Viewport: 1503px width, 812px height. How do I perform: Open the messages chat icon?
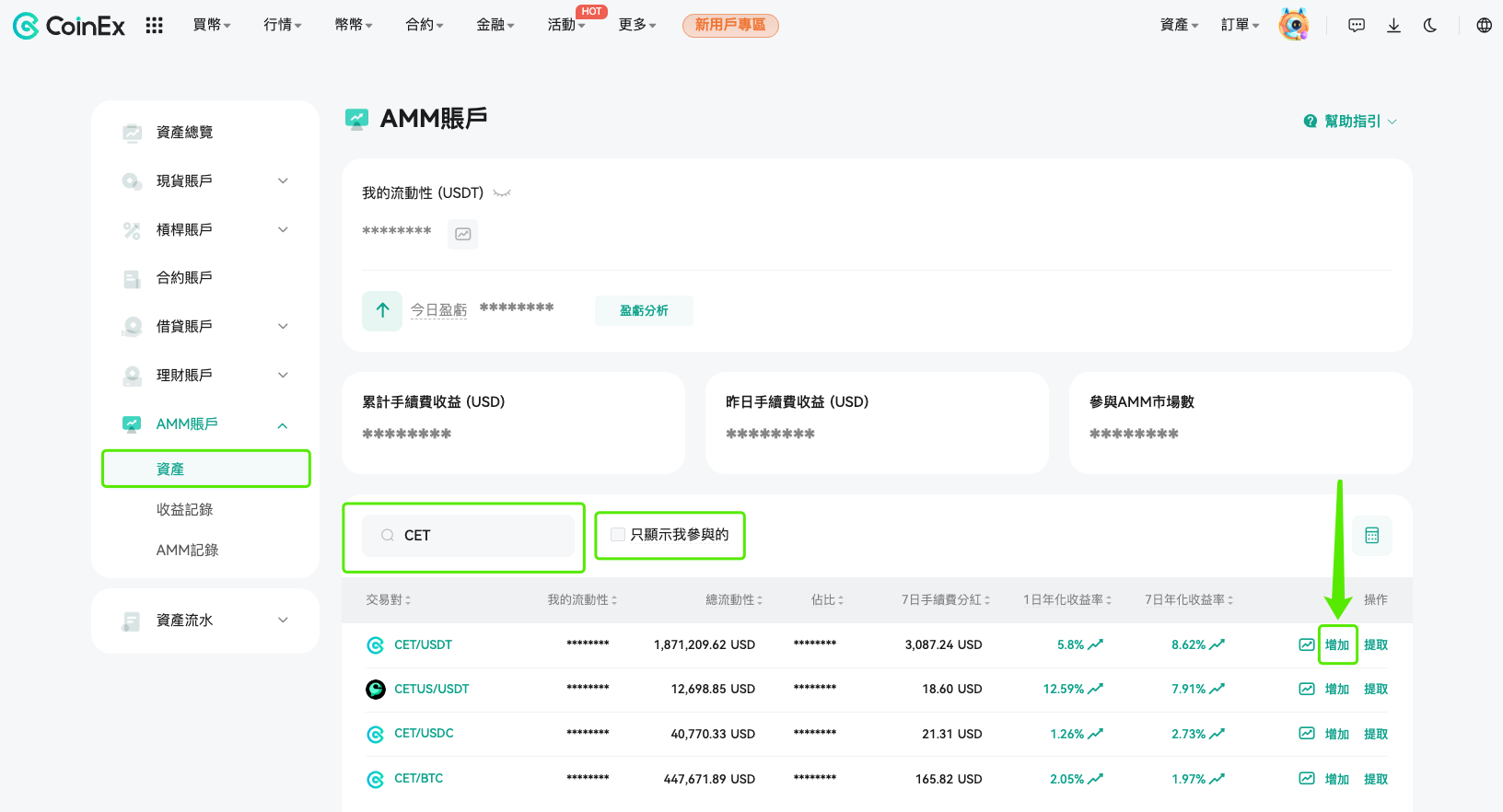point(1357,26)
